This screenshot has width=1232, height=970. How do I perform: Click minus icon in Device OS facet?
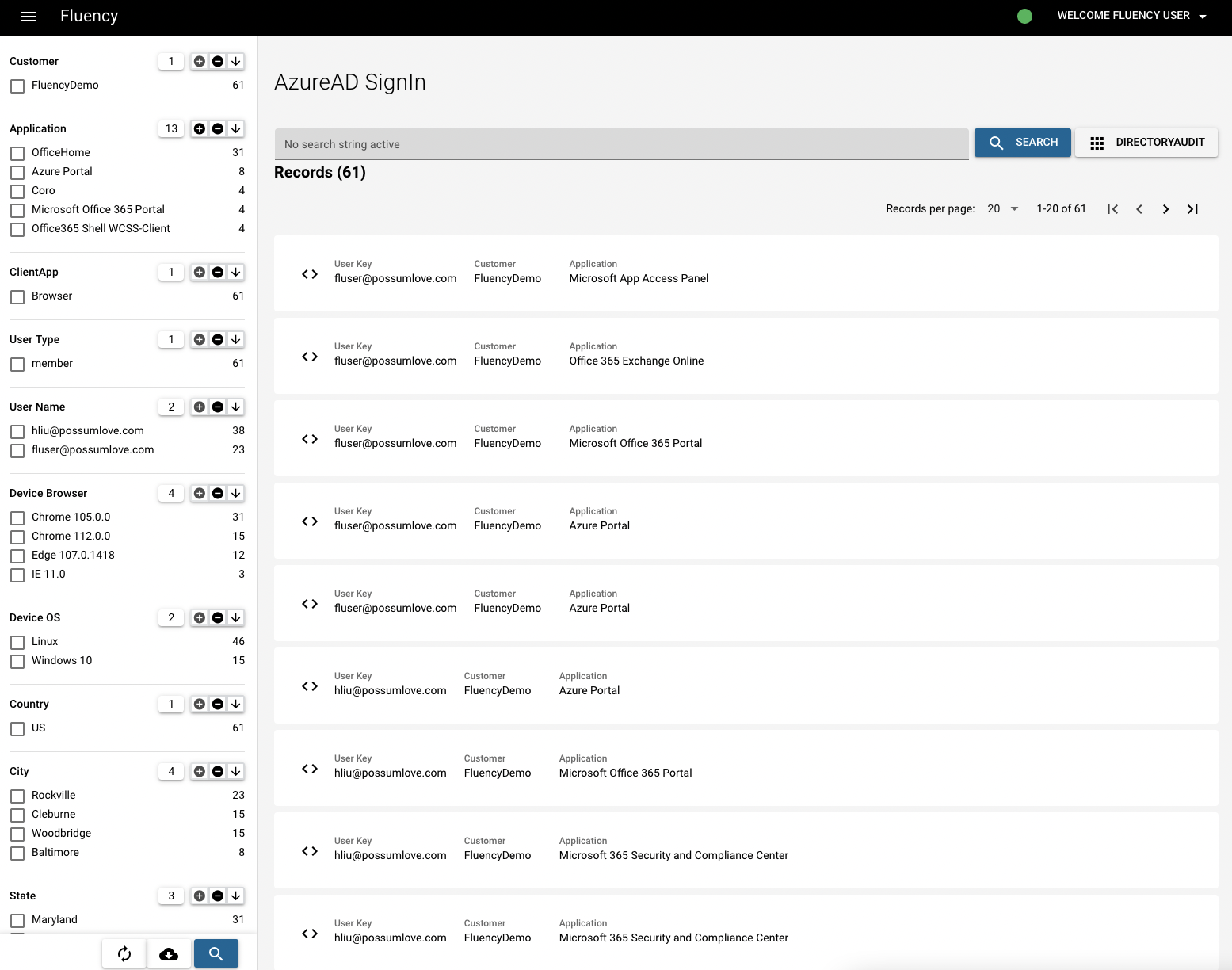point(217,617)
